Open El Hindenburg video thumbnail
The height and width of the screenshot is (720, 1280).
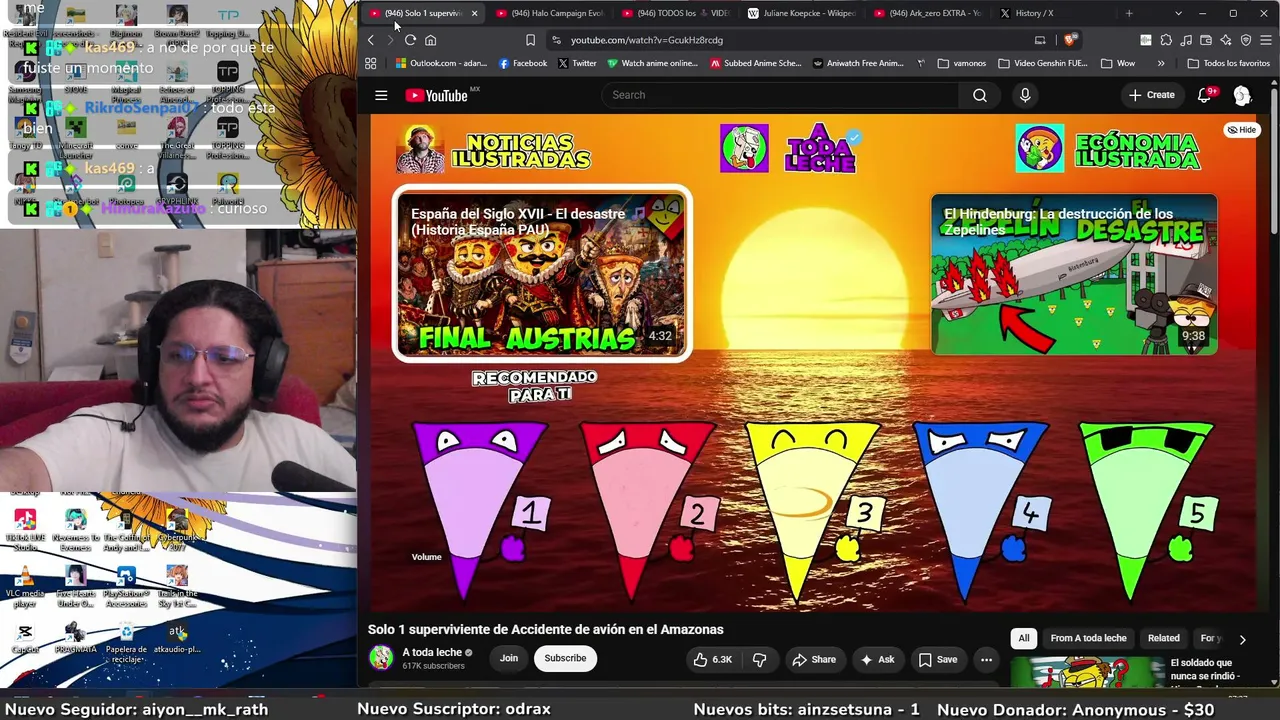pyautogui.click(x=1074, y=274)
